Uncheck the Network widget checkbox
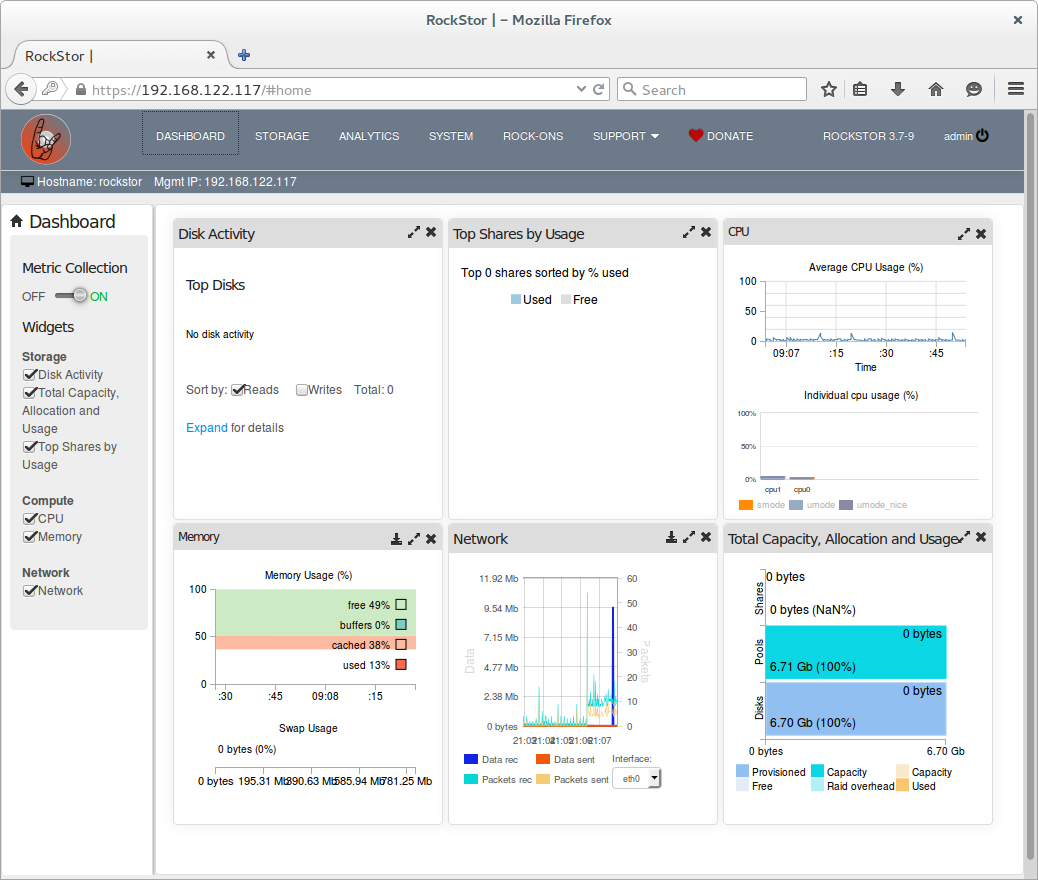Image resolution: width=1038 pixels, height=880 pixels. point(30,591)
